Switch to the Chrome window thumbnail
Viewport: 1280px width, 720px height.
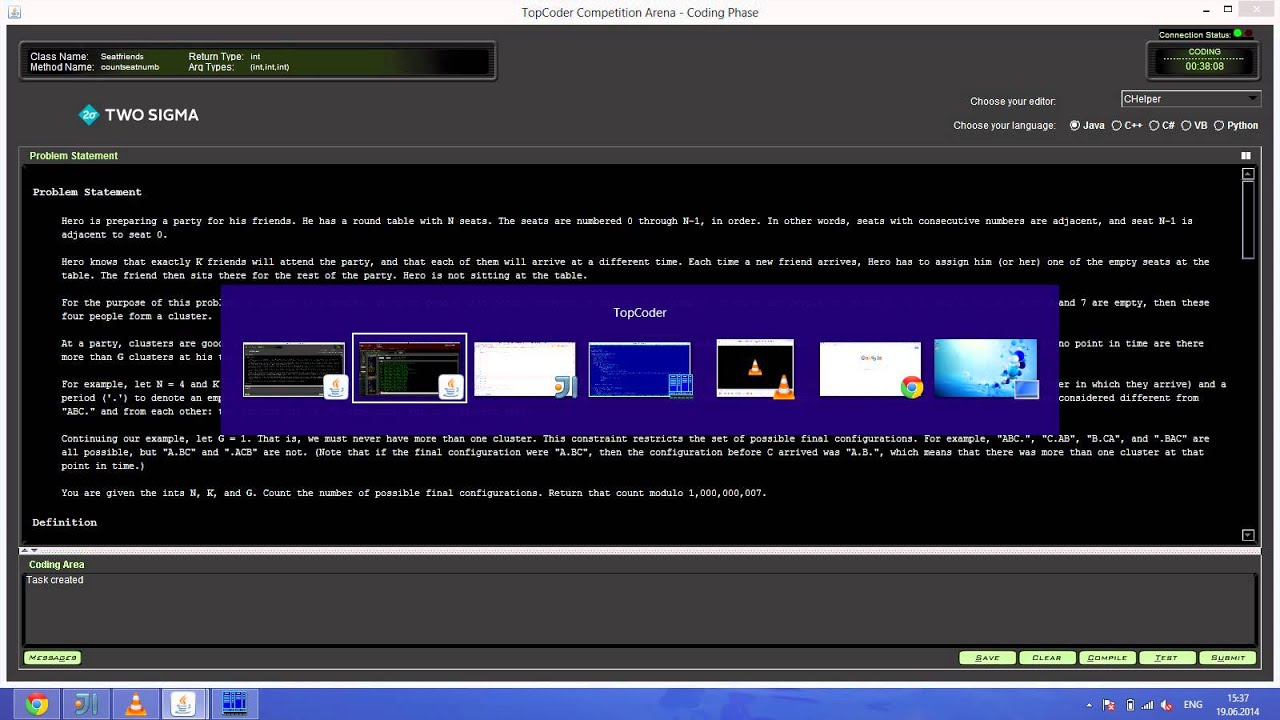(870, 370)
